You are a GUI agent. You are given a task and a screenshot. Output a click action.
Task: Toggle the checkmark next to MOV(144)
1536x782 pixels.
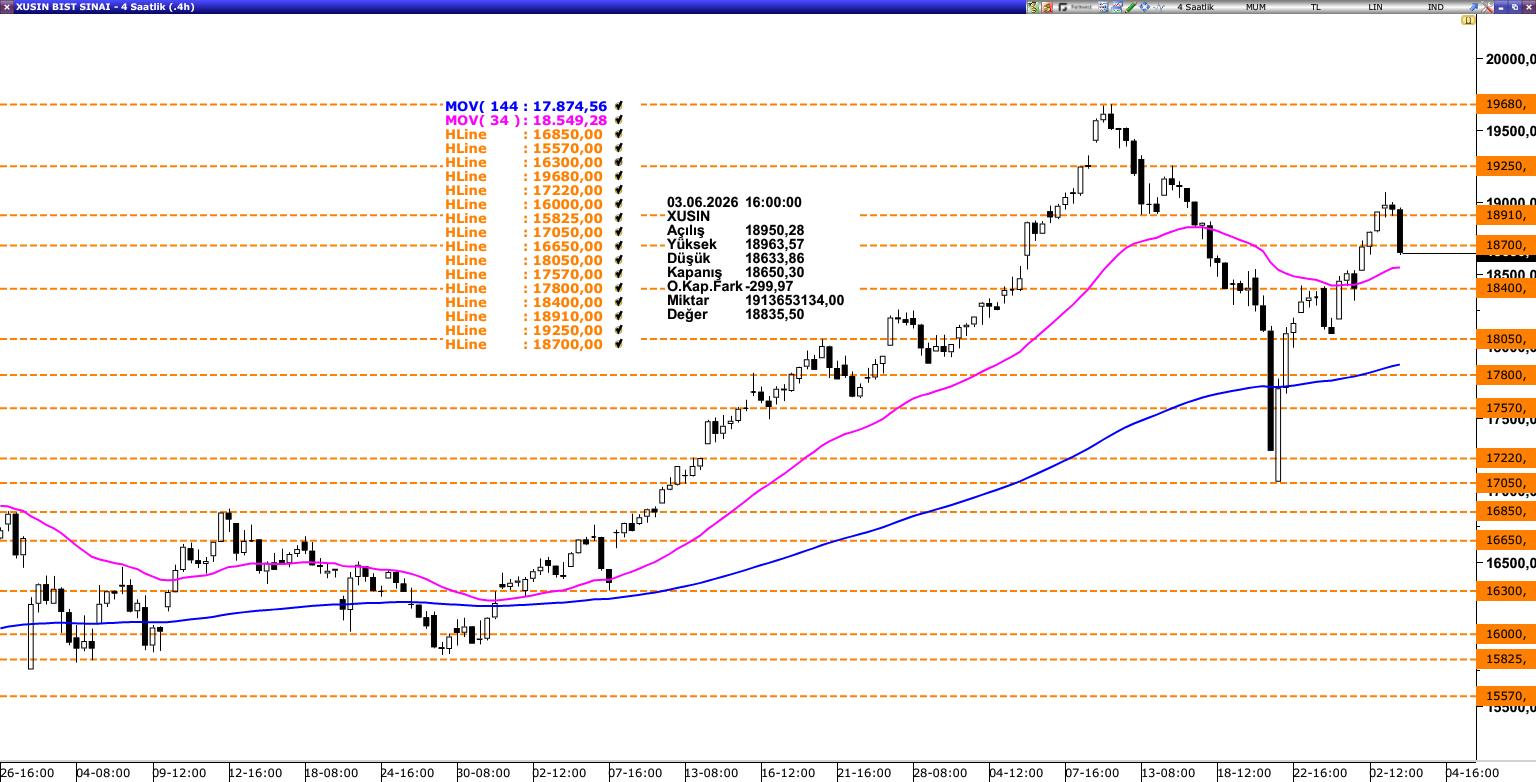click(620, 106)
